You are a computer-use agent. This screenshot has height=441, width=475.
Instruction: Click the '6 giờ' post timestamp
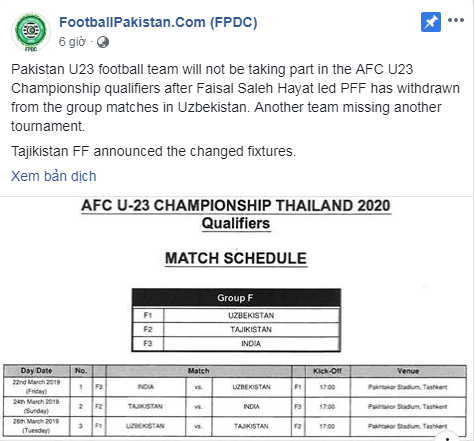(72, 42)
